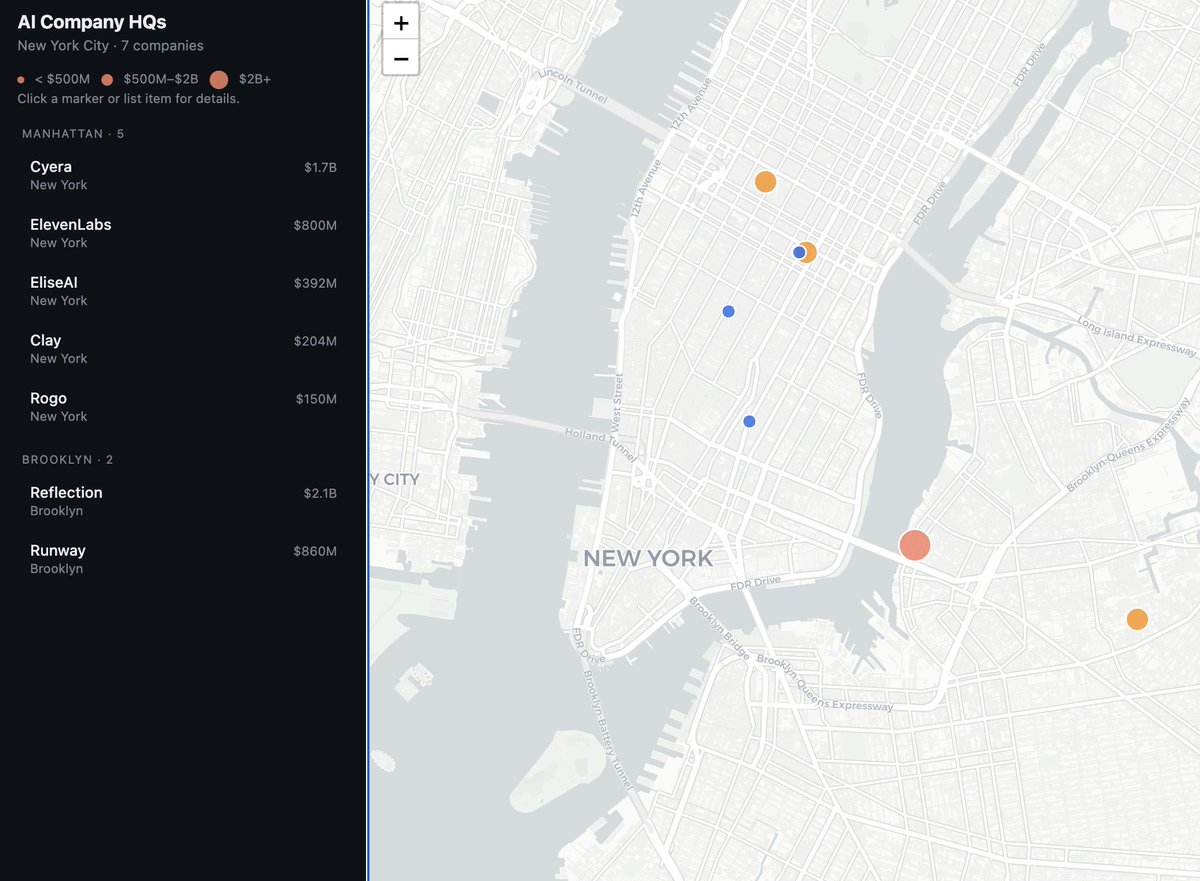
Task: Click the medium legend dot for $500M–$2B
Action: pyautogui.click(x=107, y=79)
